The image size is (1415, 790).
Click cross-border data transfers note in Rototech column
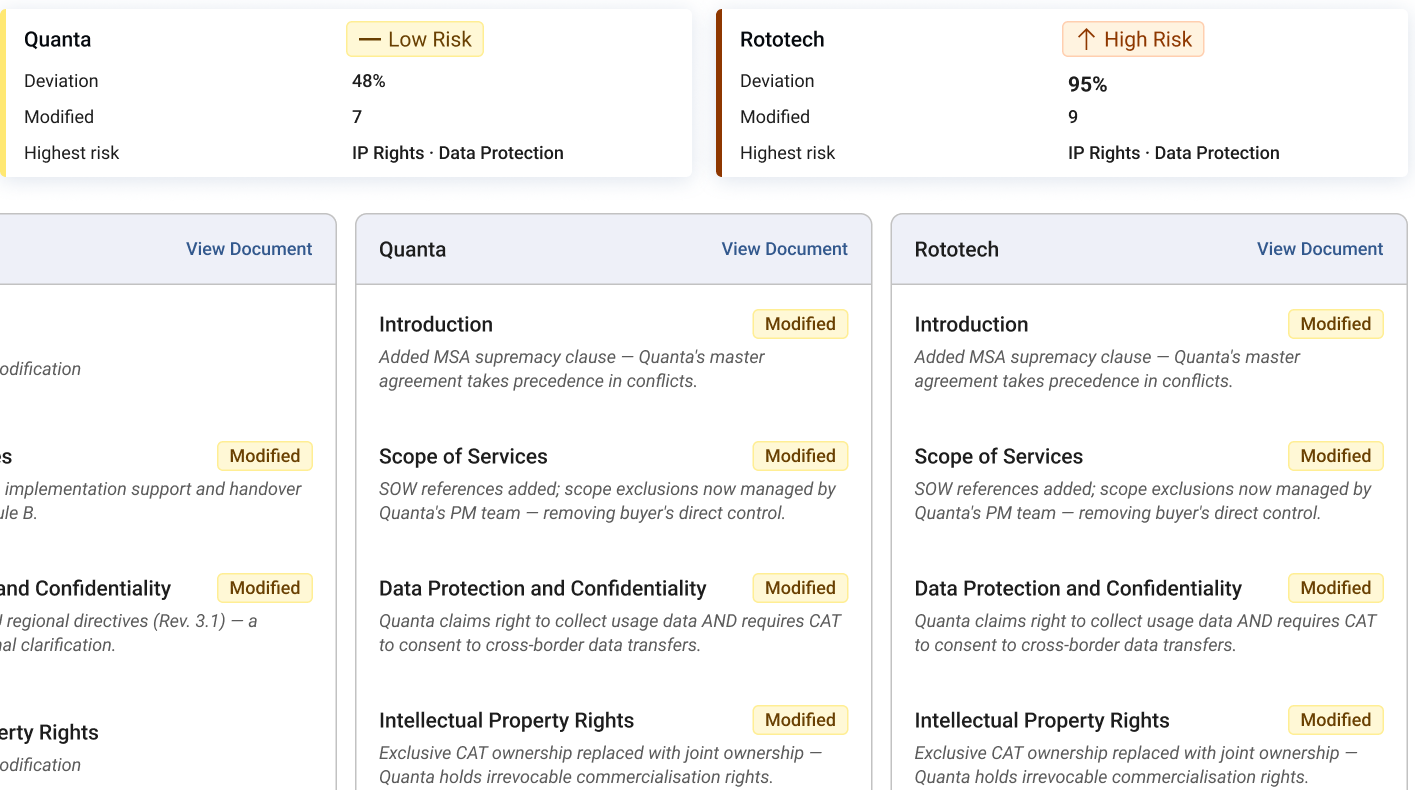point(1145,633)
